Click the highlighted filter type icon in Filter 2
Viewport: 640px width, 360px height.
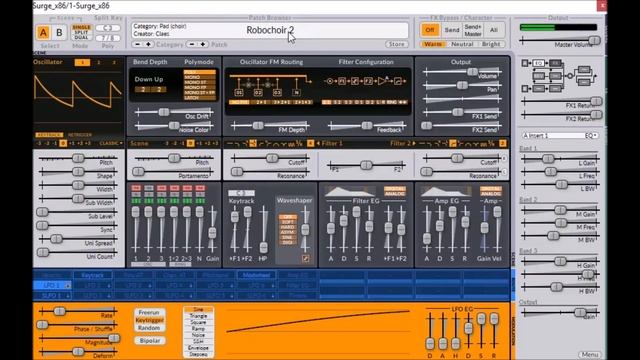[452, 143]
